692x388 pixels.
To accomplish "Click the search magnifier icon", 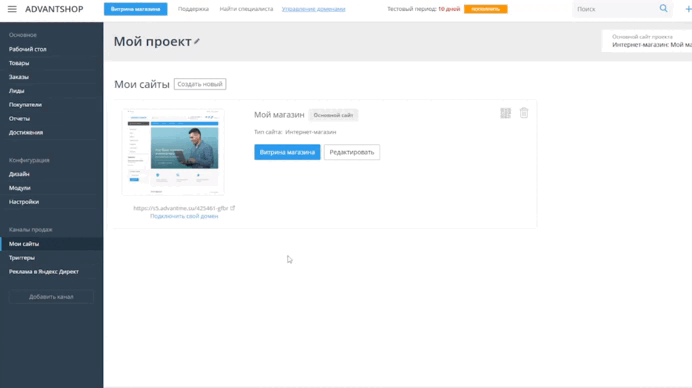I will coord(663,8).
